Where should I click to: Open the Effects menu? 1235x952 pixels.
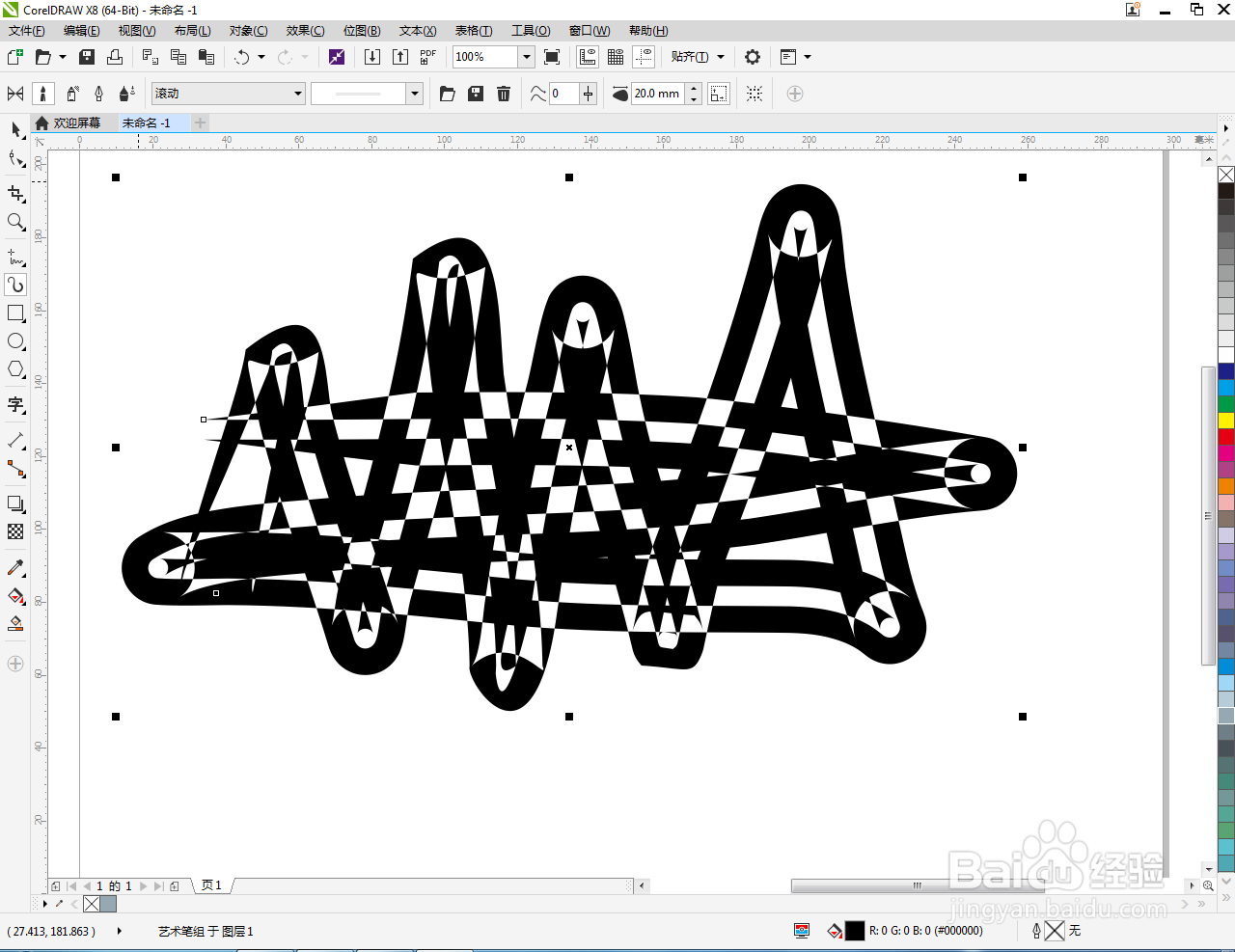tap(305, 31)
